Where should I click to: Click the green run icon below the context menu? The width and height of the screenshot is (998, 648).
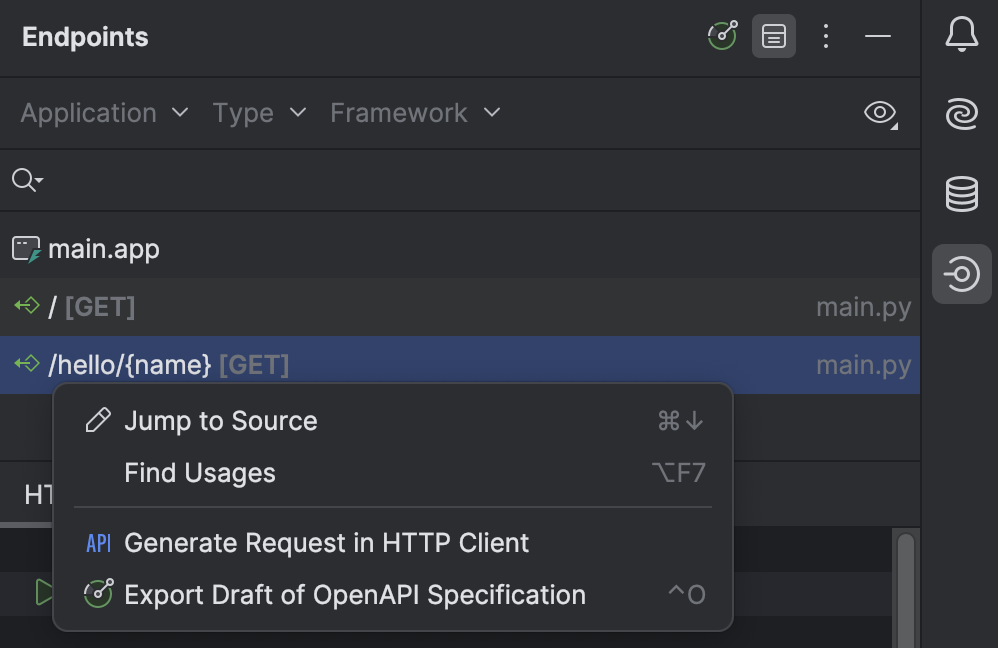(x=44, y=592)
